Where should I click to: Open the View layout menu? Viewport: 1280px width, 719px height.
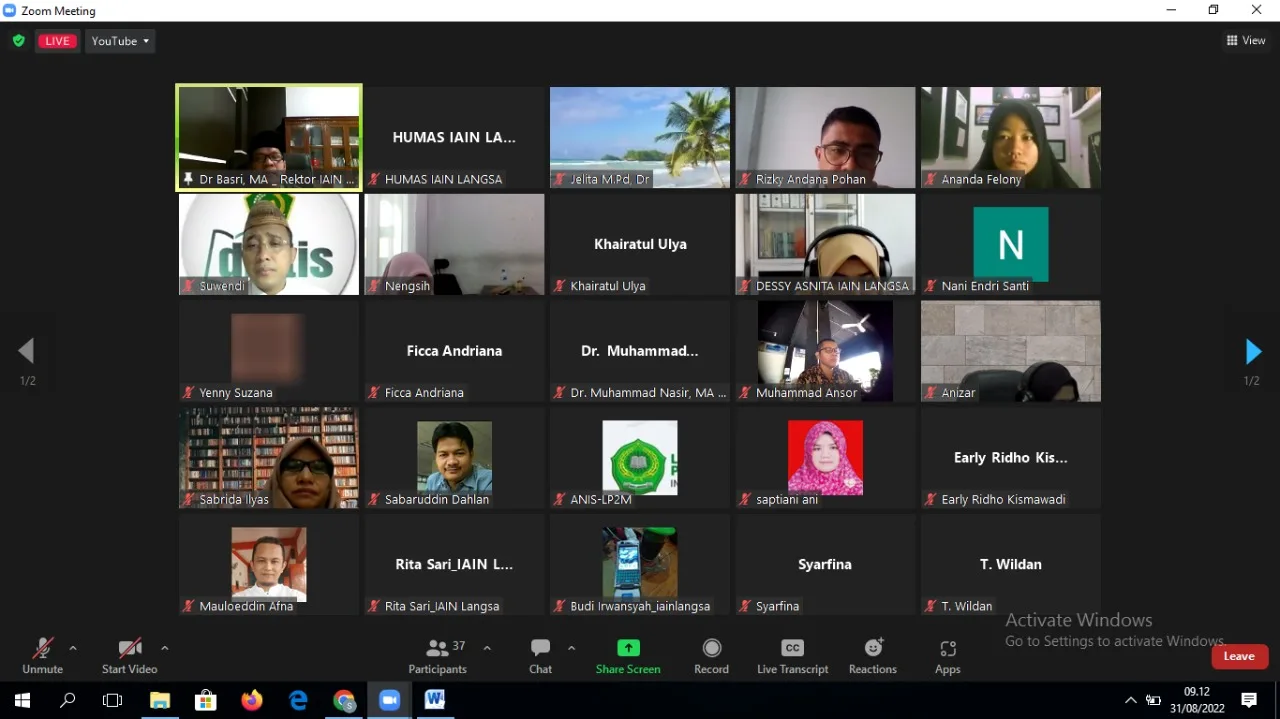pyautogui.click(x=1246, y=41)
